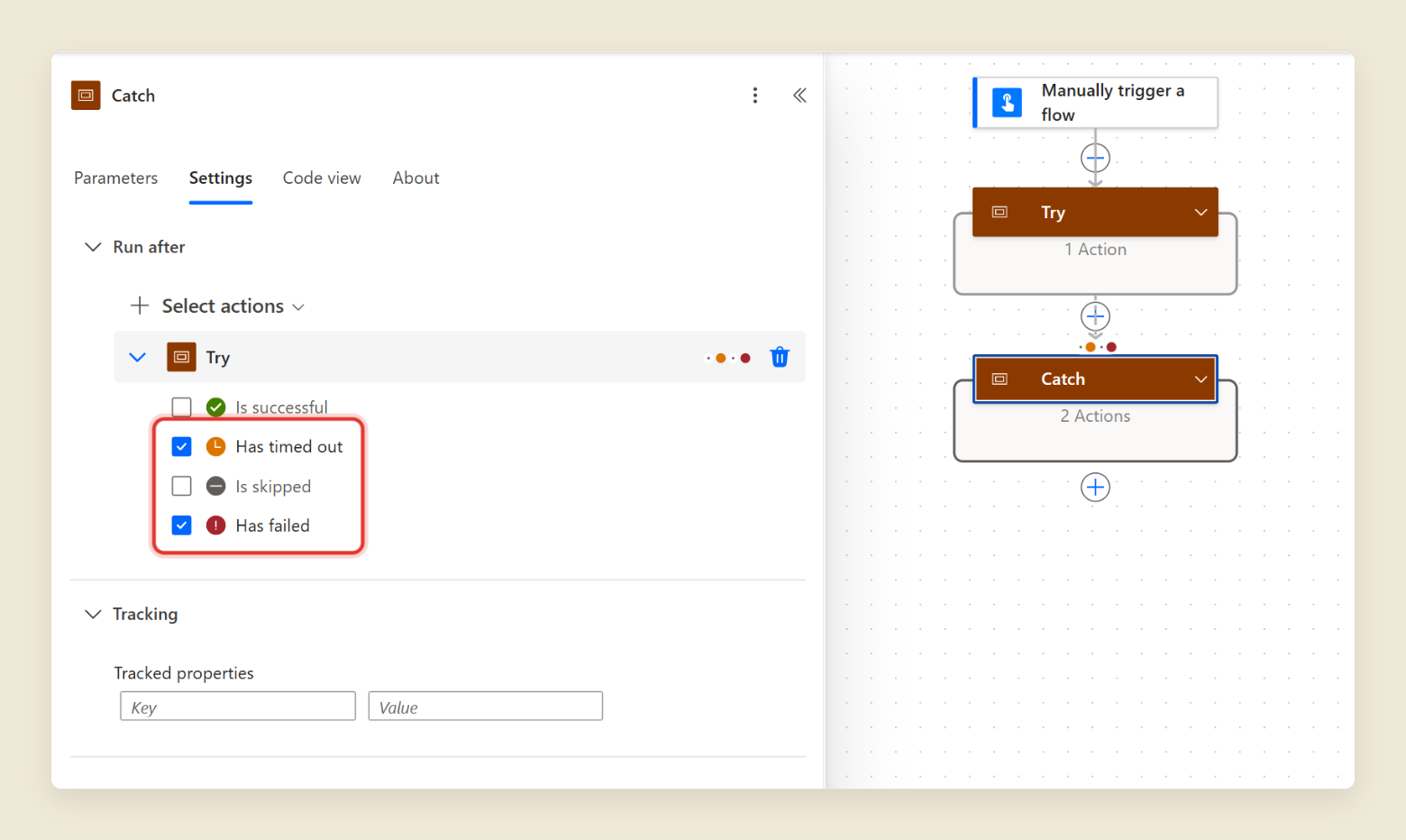Go to the About tab

click(x=416, y=178)
